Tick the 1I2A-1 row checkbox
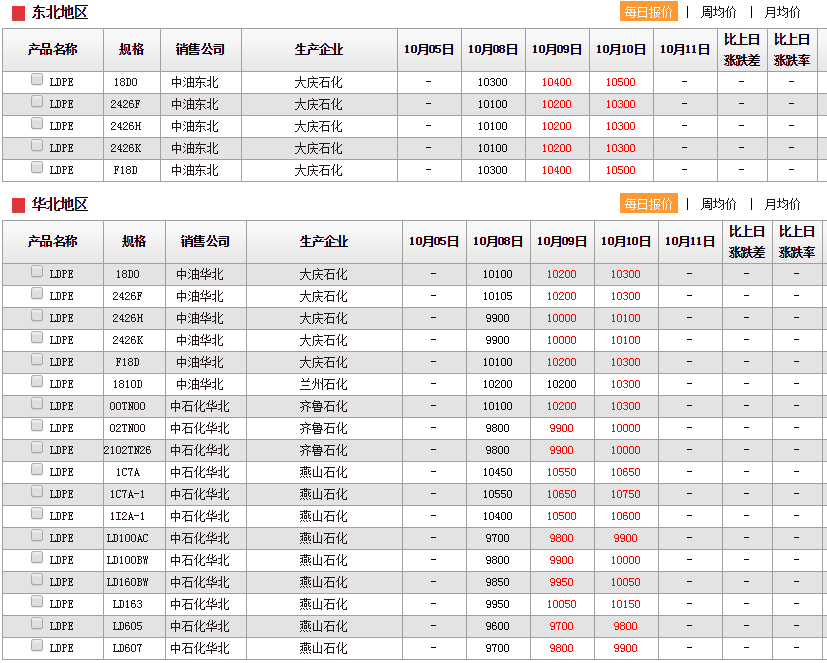This screenshot has width=827, height=663. pyautogui.click(x=37, y=513)
